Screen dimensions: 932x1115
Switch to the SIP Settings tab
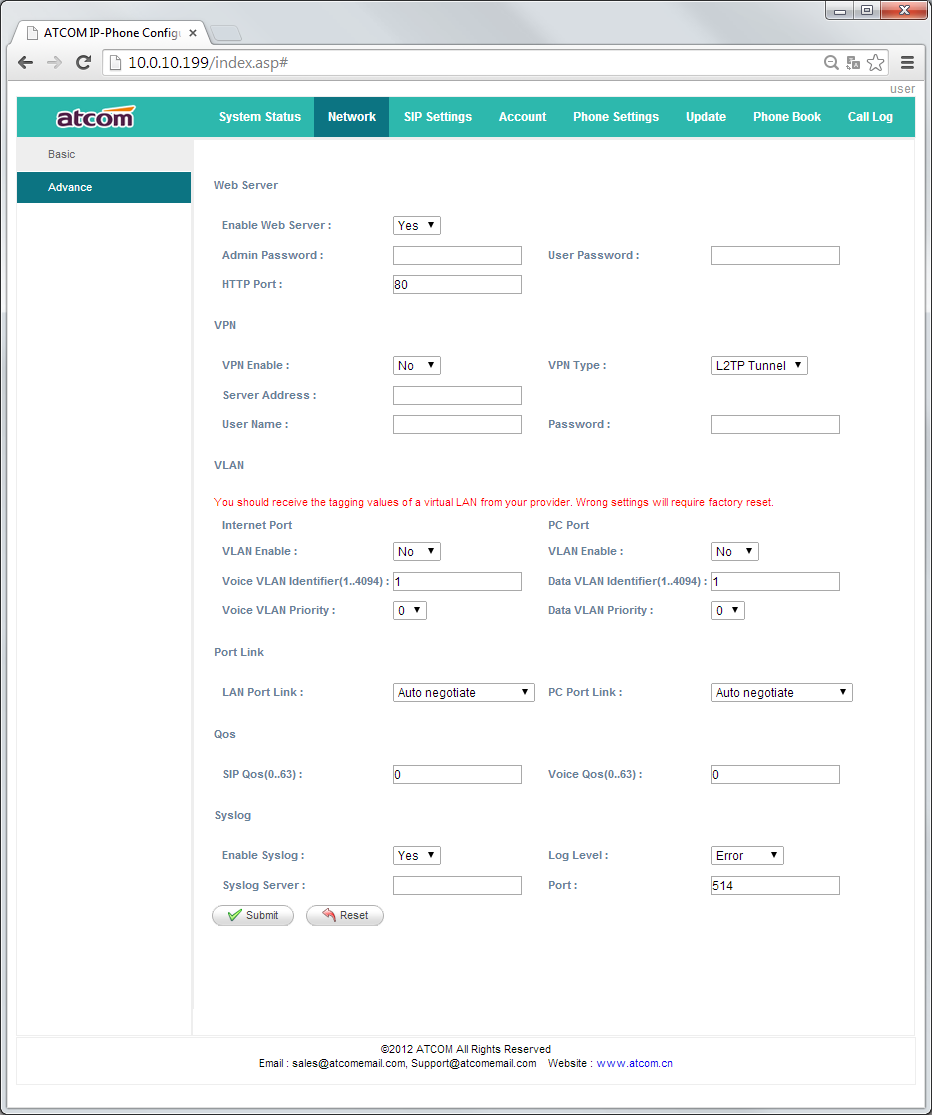click(438, 117)
